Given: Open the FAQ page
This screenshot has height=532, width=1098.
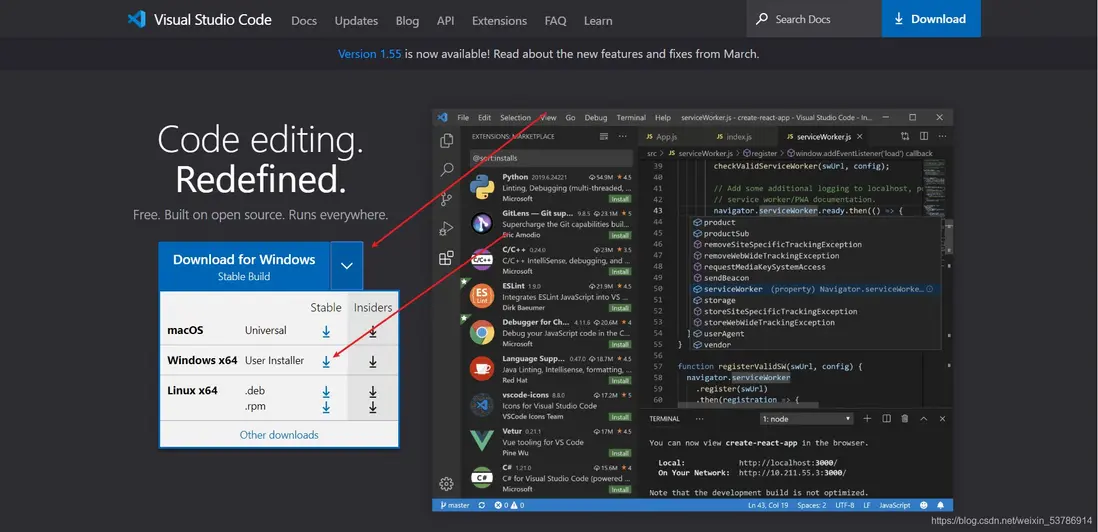Looking at the screenshot, I should pos(555,21).
